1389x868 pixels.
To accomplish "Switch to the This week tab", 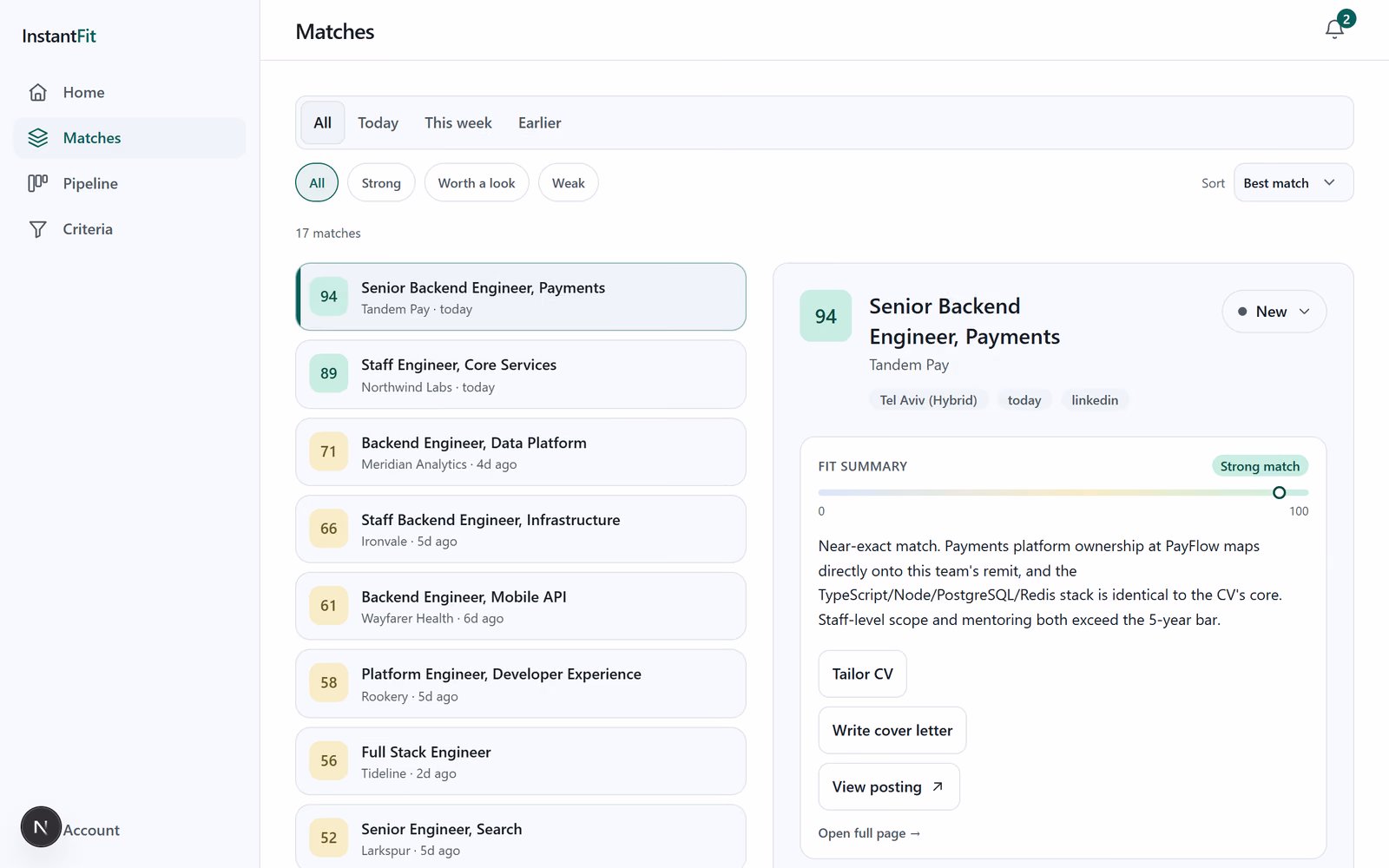I will pyautogui.click(x=458, y=122).
